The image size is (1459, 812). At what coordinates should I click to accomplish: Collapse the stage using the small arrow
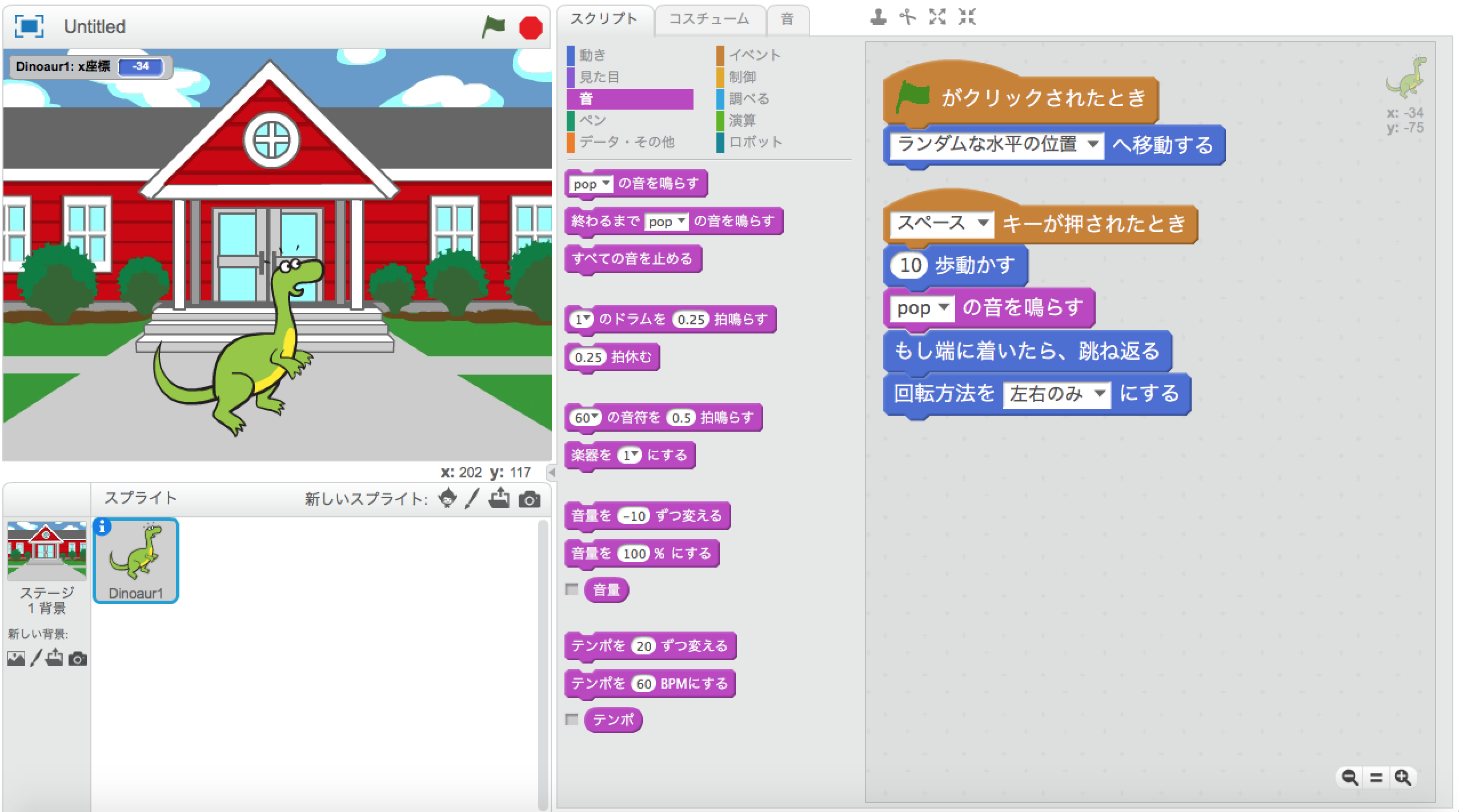[x=551, y=472]
